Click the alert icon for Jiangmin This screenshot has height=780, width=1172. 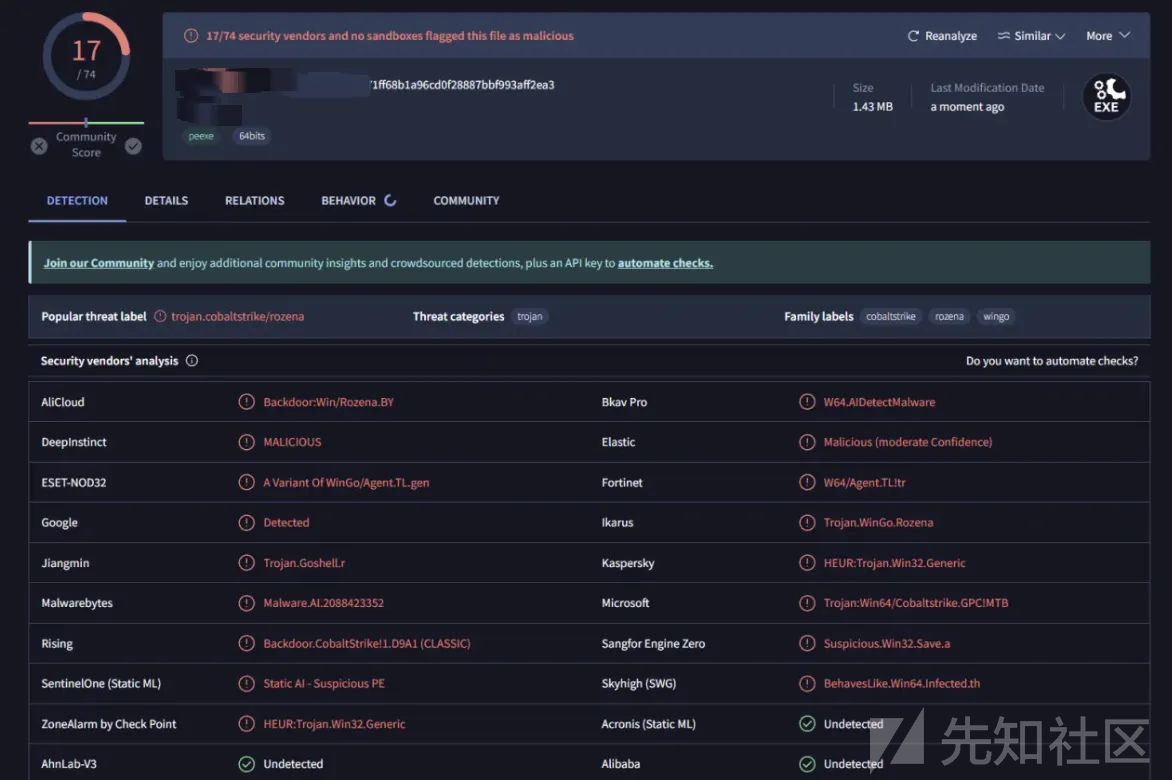pos(247,563)
